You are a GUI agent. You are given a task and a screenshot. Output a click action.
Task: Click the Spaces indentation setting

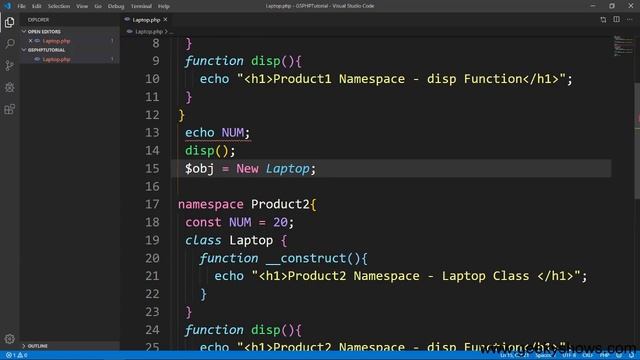(x=546, y=355)
